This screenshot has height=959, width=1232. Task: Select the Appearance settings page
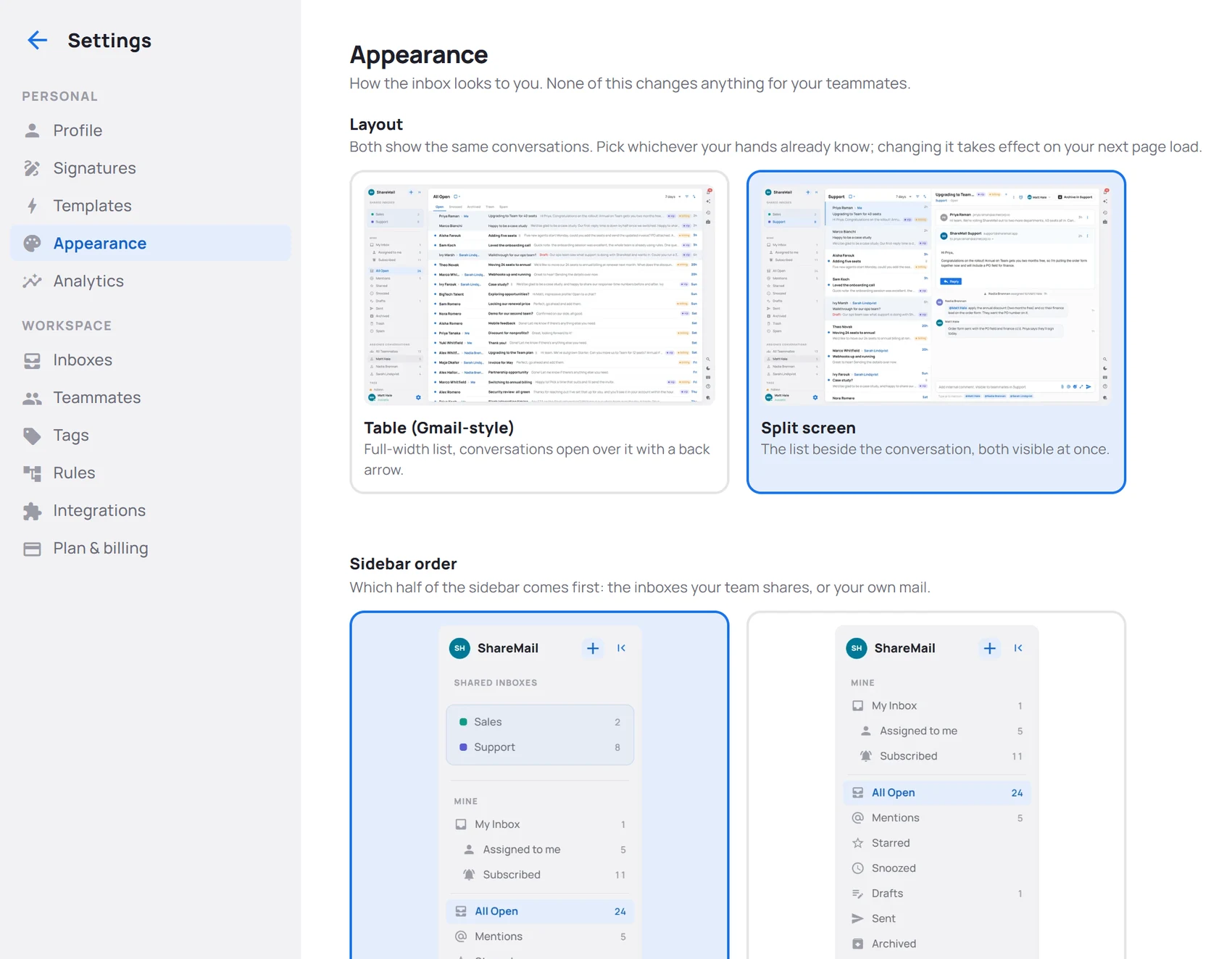(x=151, y=244)
